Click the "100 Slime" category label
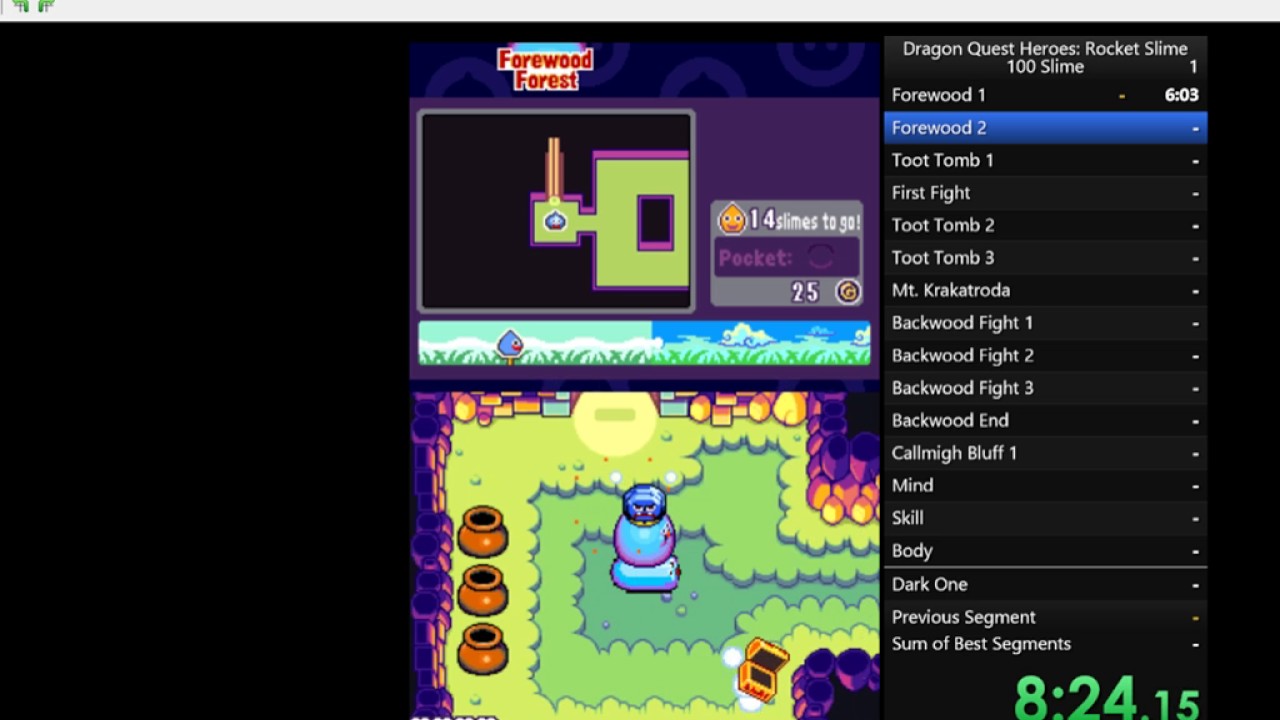 pos(1045,67)
